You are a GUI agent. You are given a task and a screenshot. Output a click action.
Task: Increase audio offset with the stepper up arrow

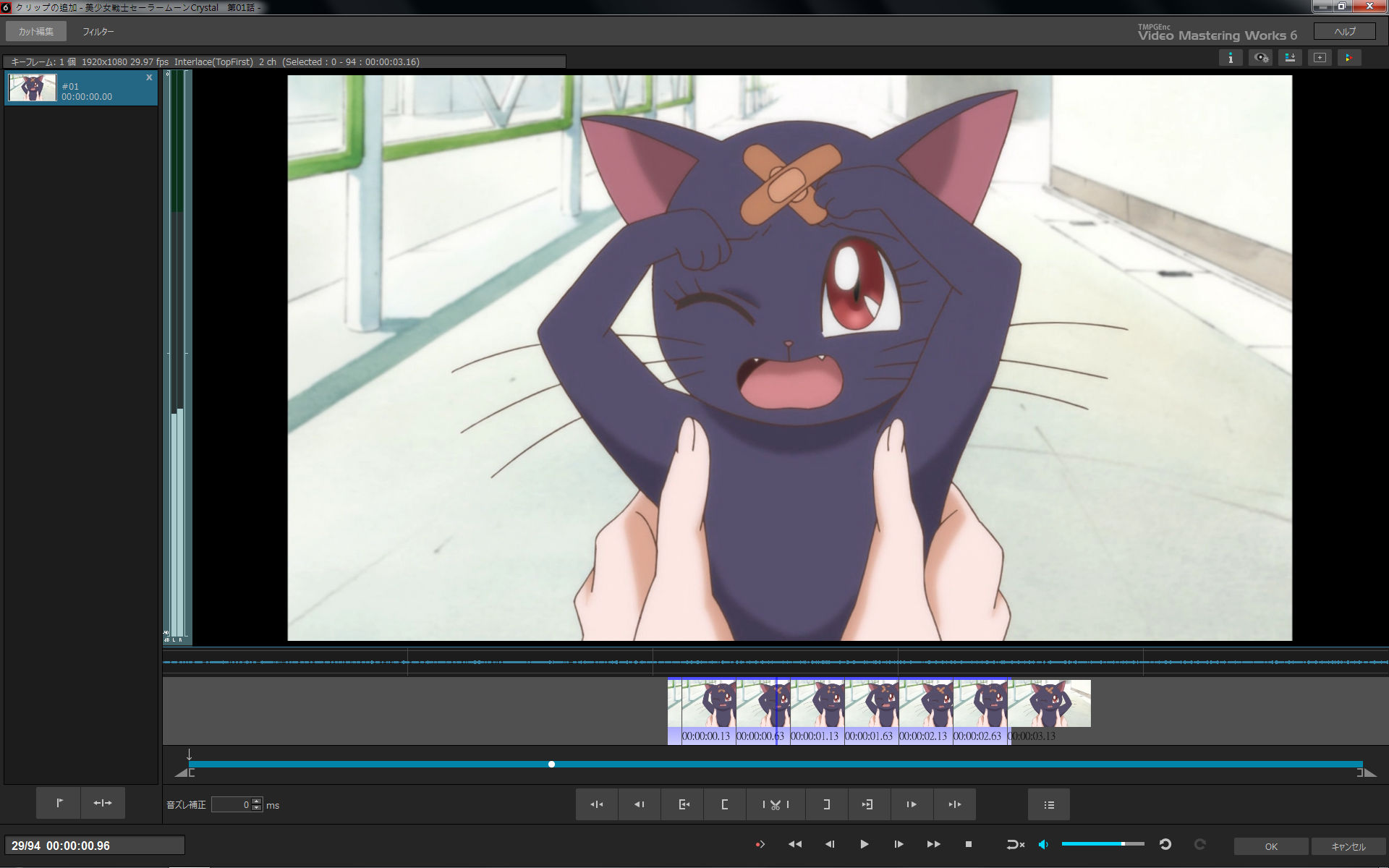[x=257, y=801]
